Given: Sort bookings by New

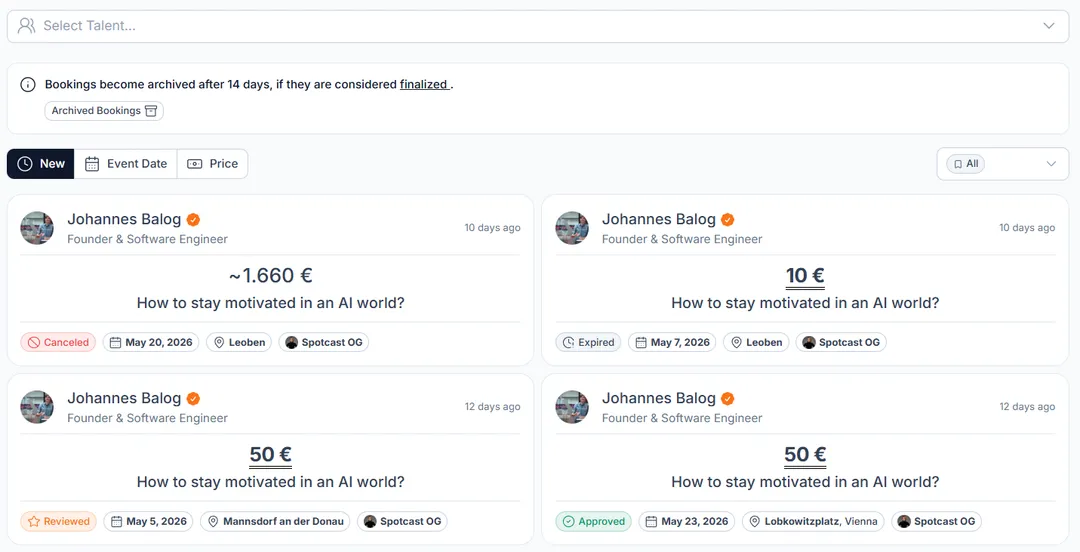Looking at the screenshot, I should (x=41, y=164).
